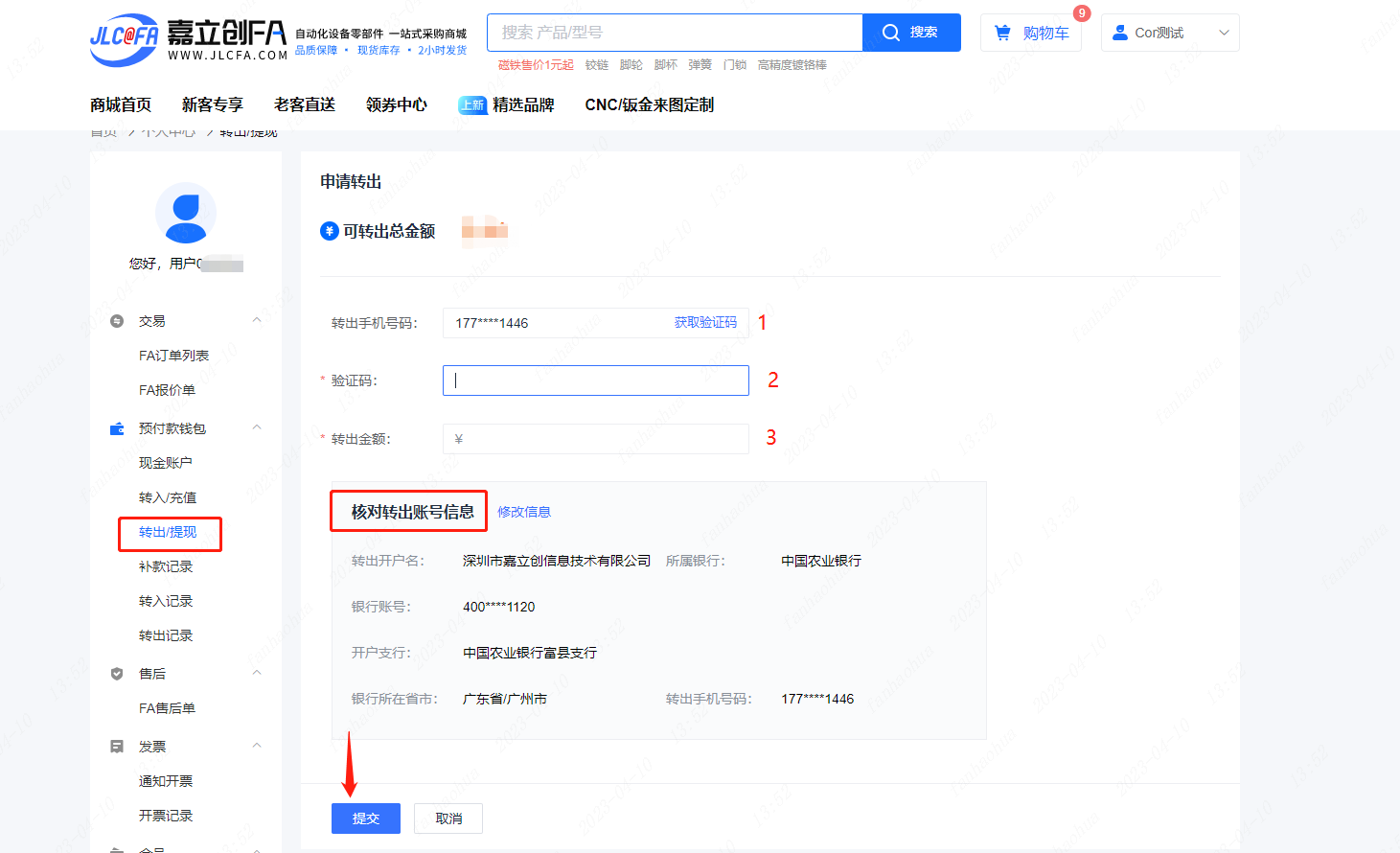Select 转出/提现 in the sidebar
The image size is (1400, 853).
tap(168, 532)
